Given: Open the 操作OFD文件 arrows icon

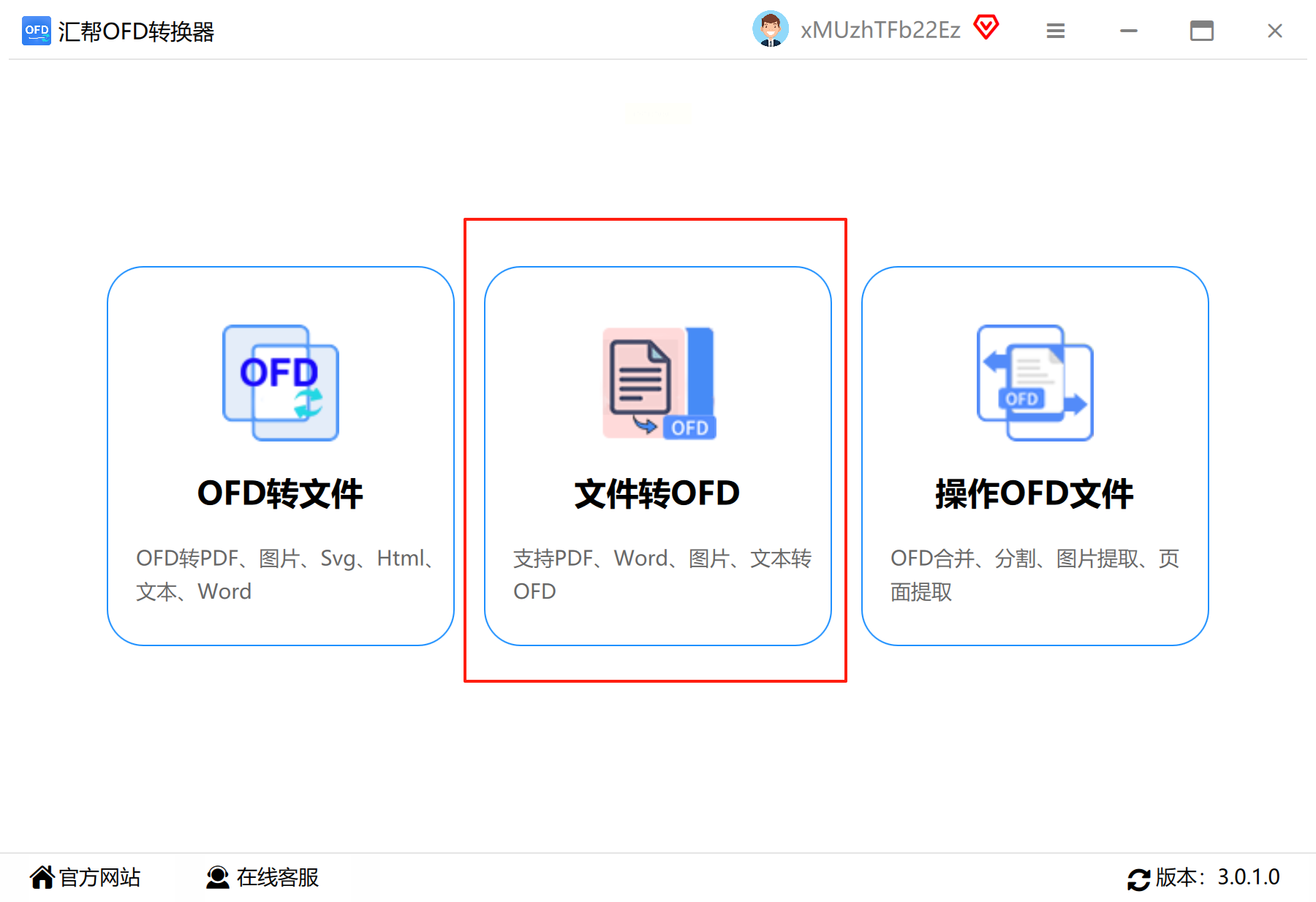Looking at the screenshot, I should (x=1035, y=383).
